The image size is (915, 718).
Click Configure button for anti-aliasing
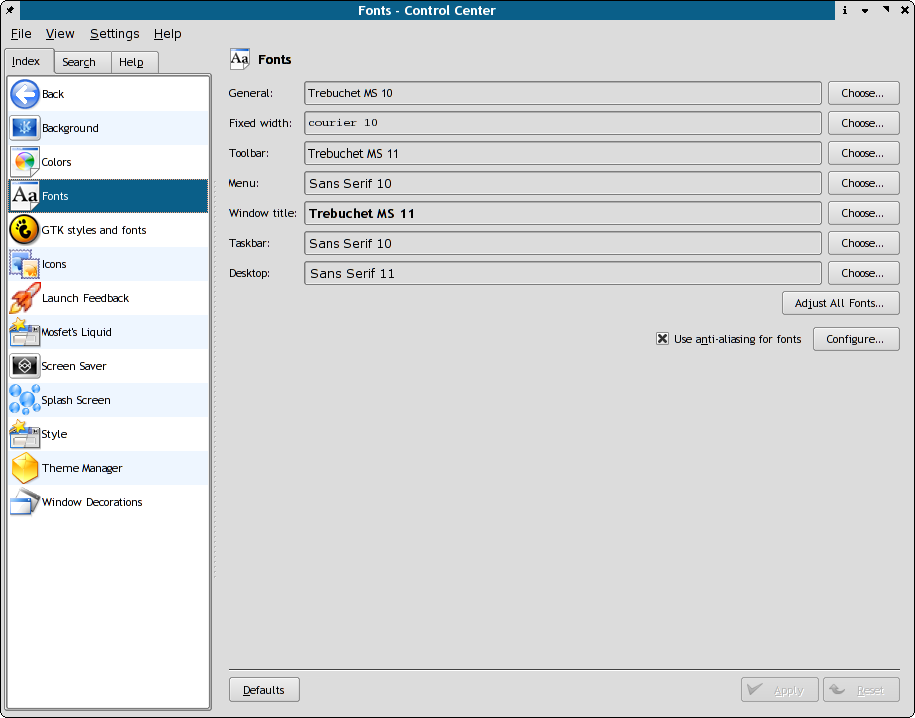tap(855, 339)
